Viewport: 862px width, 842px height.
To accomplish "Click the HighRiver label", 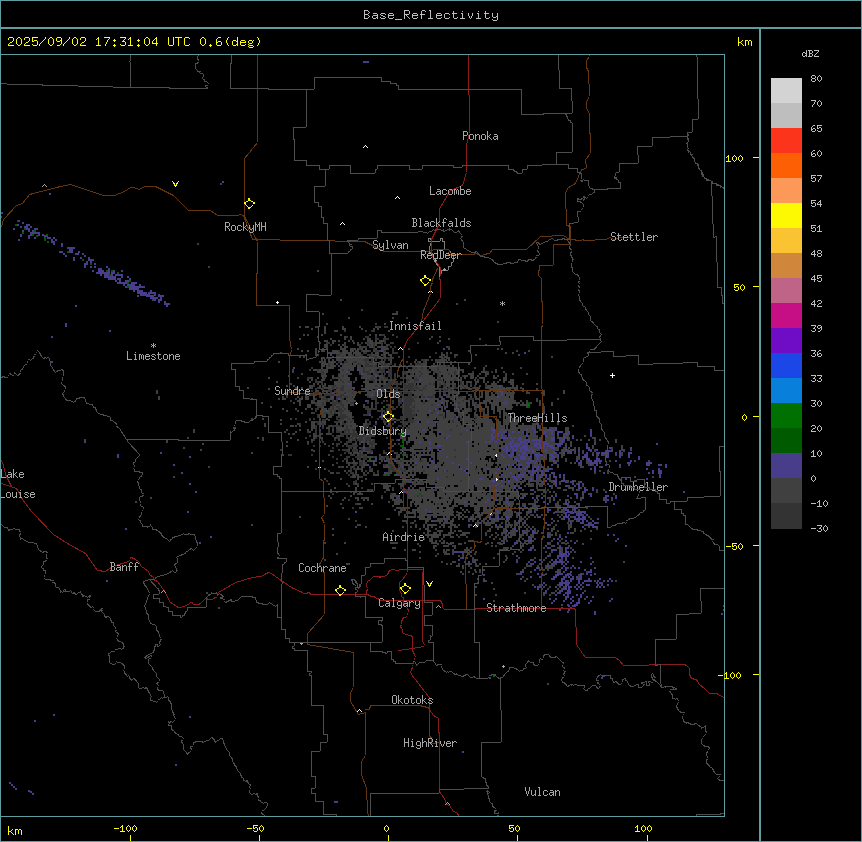I will coord(430,743).
